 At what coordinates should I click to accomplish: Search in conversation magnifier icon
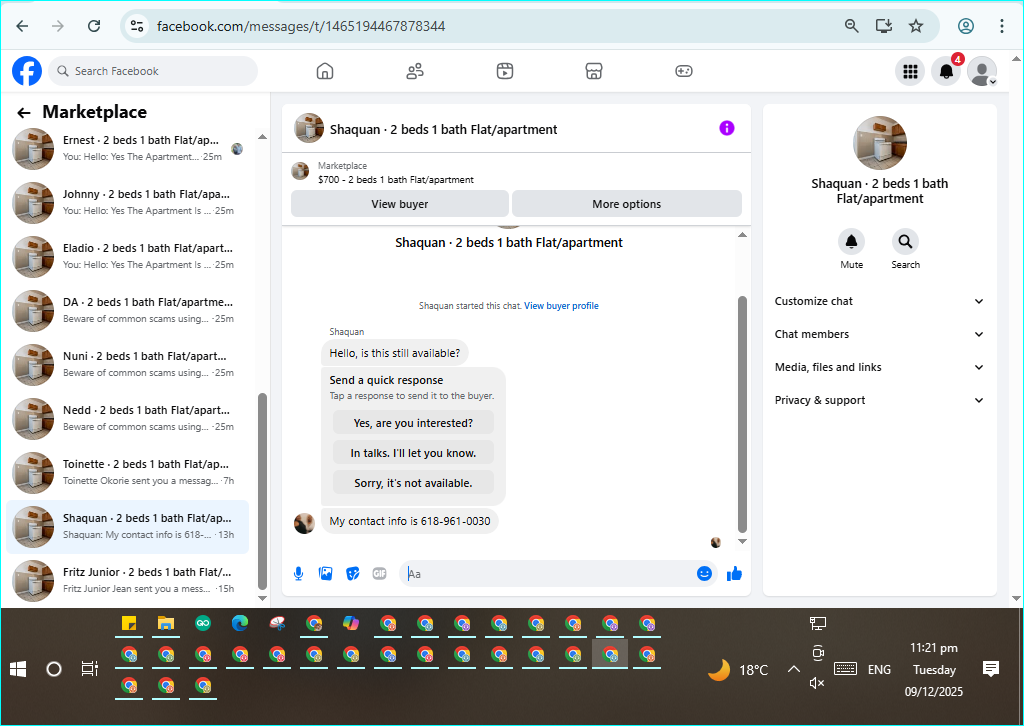(x=905, y=242)
